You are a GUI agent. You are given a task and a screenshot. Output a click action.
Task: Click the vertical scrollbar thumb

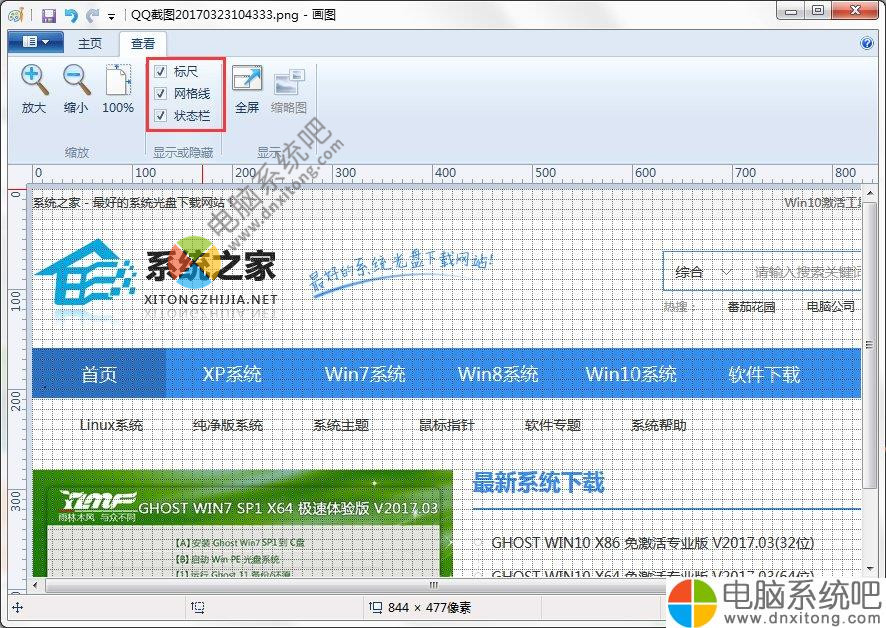point(869,345)
